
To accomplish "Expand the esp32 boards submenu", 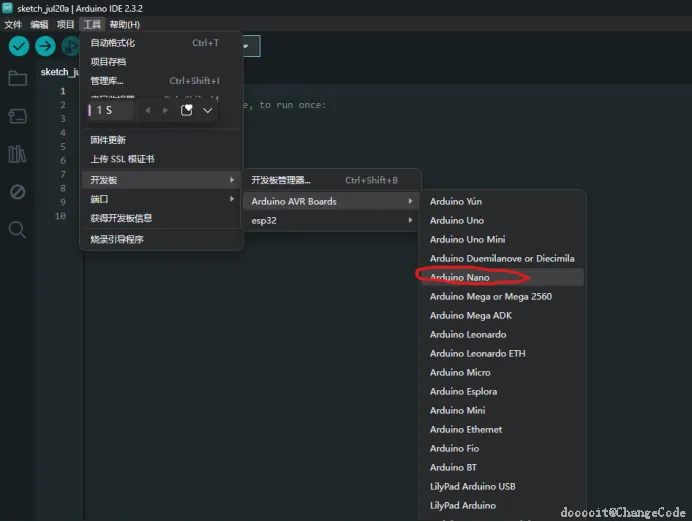I will 331,220.
